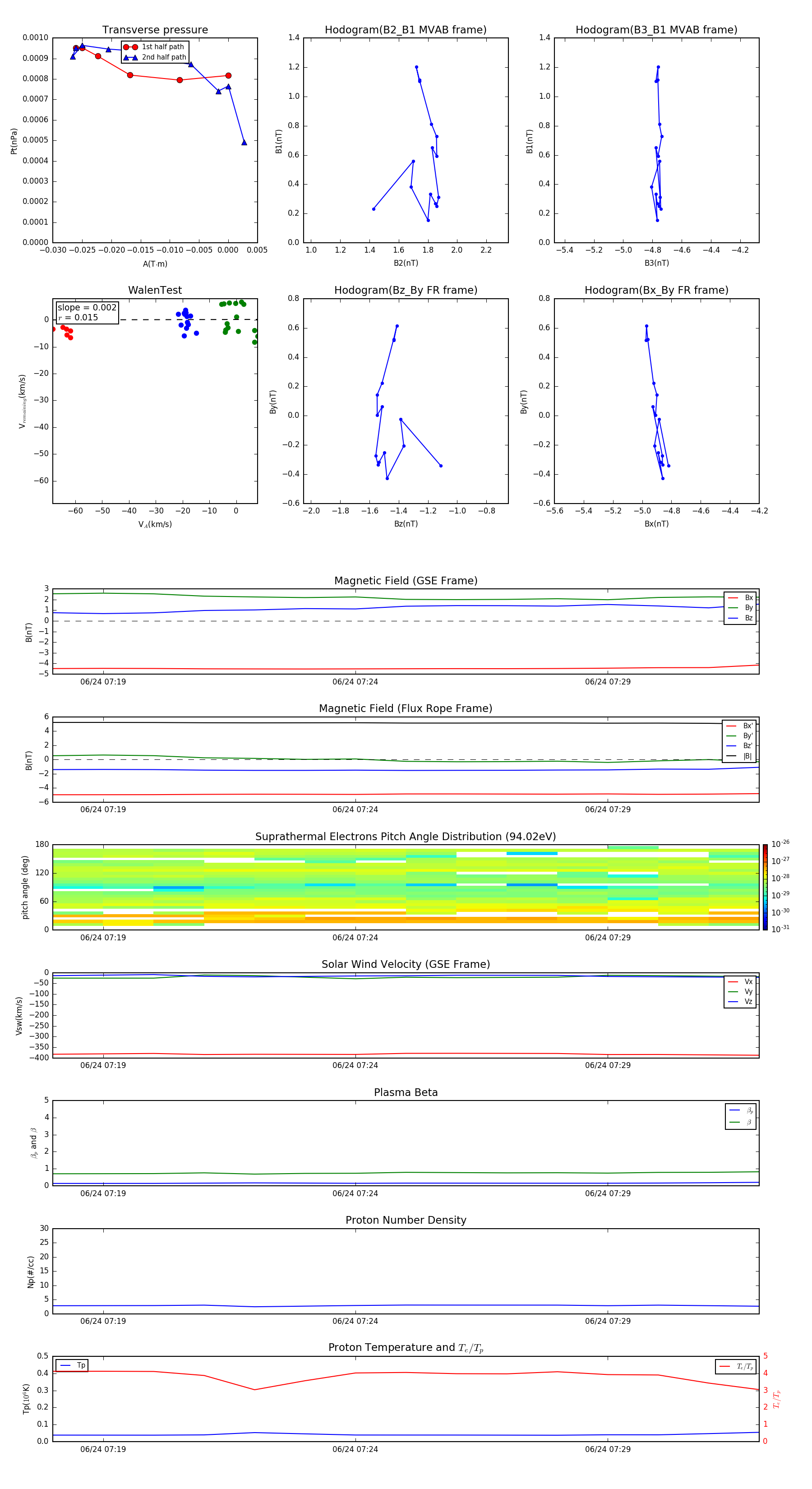Image resolution: width=812 pixels, height=1489 pixels.
Task: Click the lowest blue triangle in Transverse pressure
Action: (244, 142)
